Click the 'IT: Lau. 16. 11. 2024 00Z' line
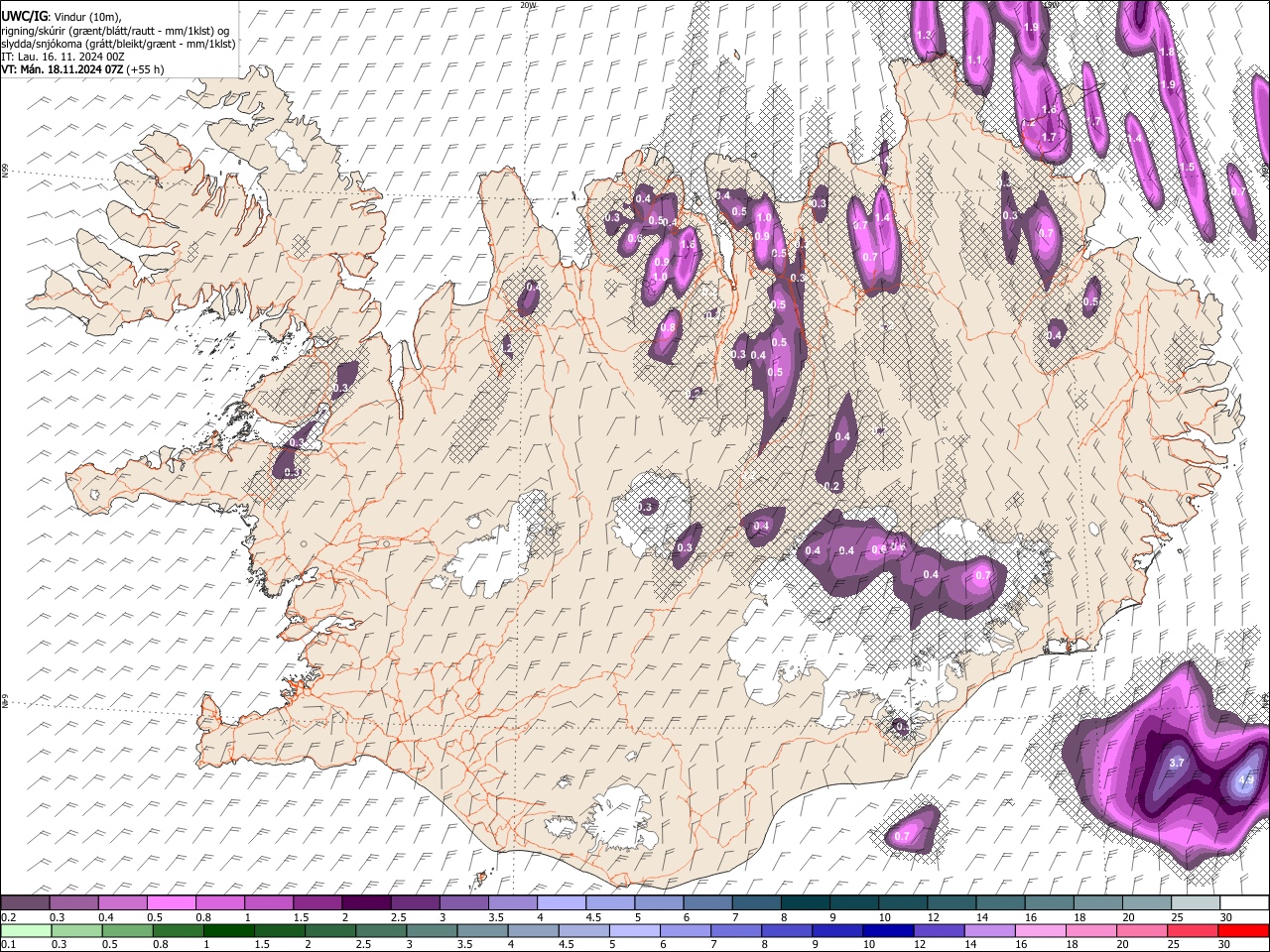Screen dimensions: 1270x952 pyautogui.click(x=63, y=57)
